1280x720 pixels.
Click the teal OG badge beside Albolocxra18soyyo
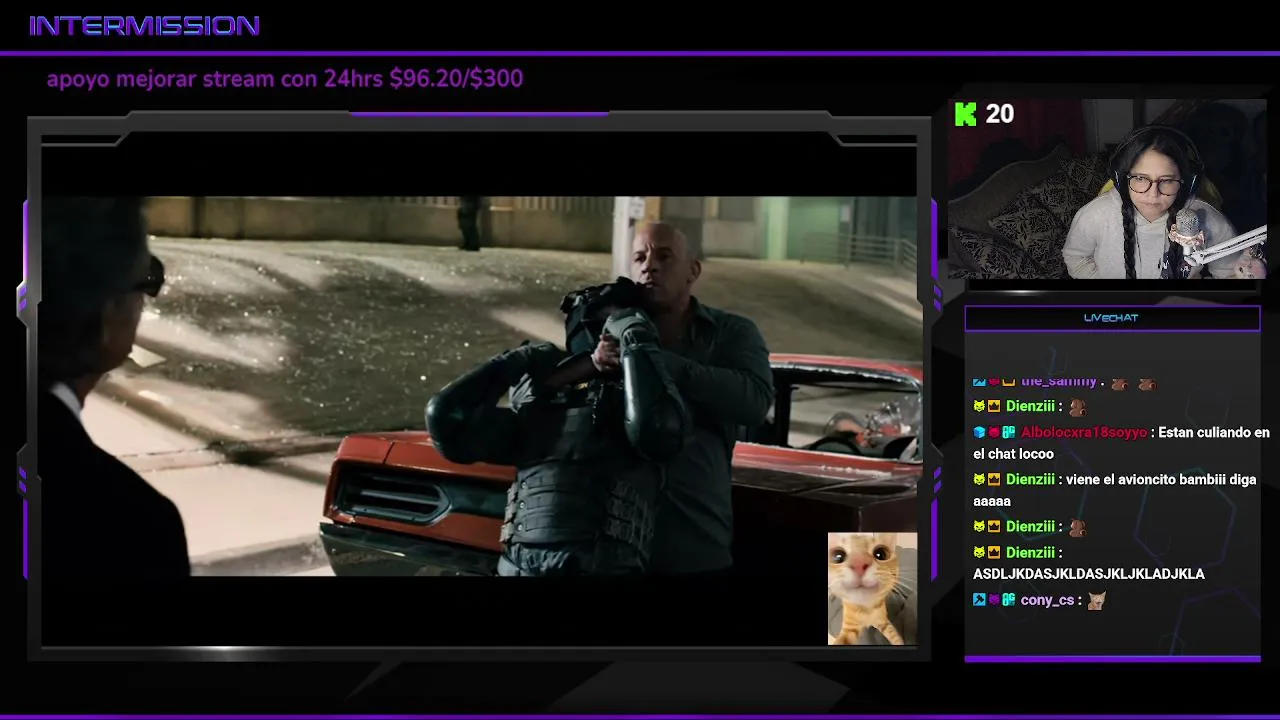(x=1009, y=432)
